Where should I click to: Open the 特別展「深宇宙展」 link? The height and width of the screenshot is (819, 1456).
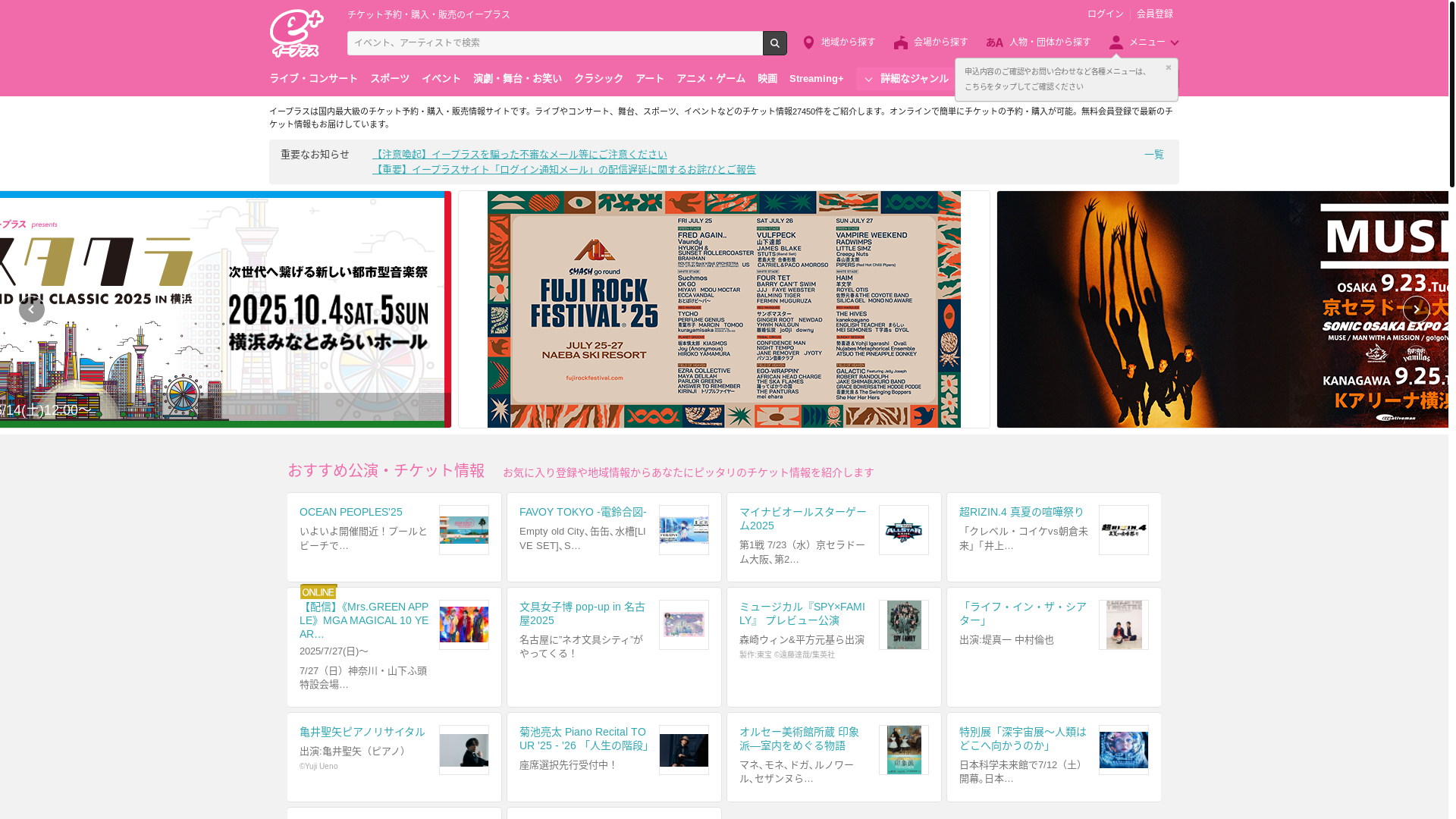[1023, 739]
